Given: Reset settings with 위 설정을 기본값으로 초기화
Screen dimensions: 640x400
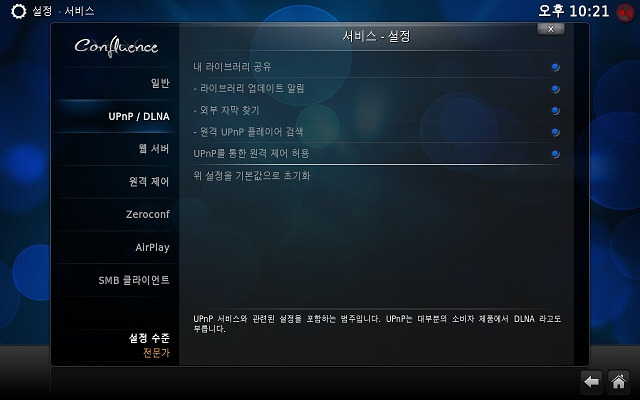Looking at the screenshot, I should [376, 176].
